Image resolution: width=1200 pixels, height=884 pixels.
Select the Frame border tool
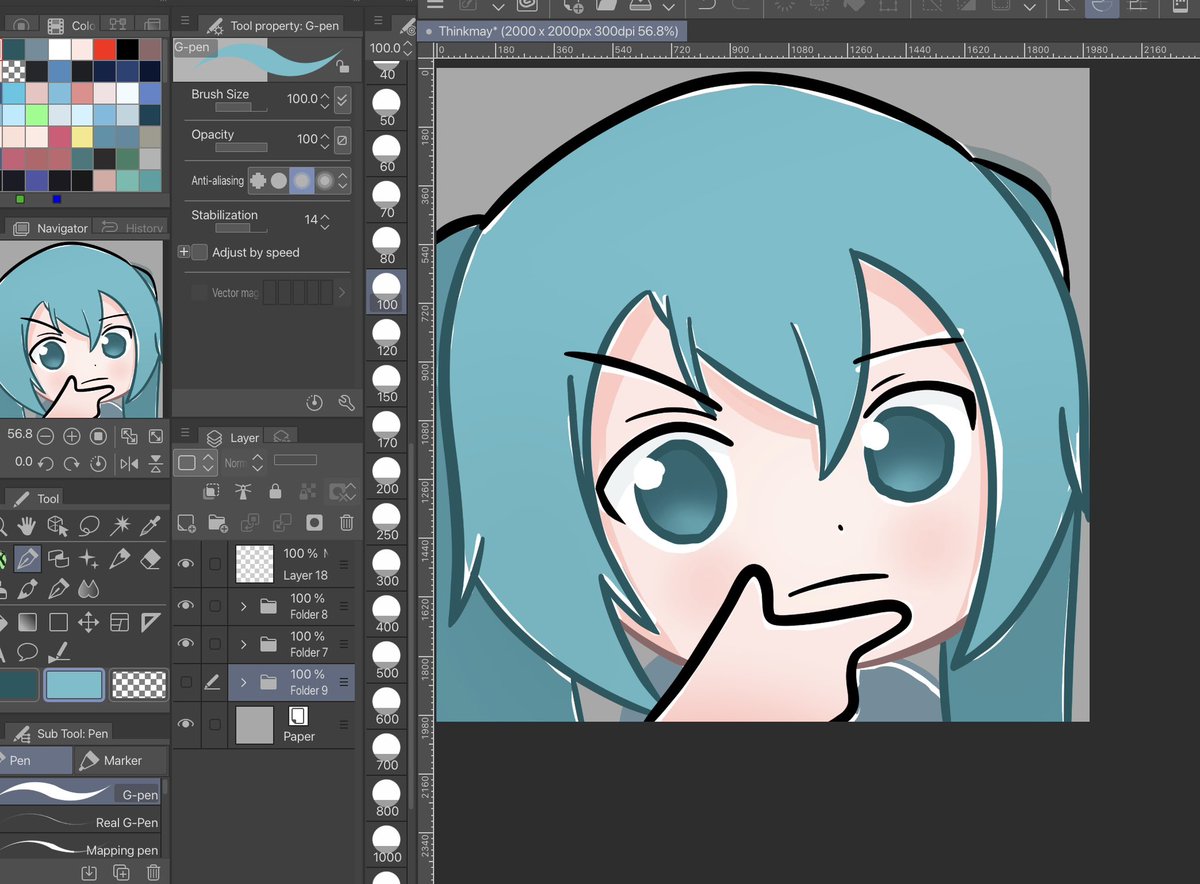coord(120,622)
